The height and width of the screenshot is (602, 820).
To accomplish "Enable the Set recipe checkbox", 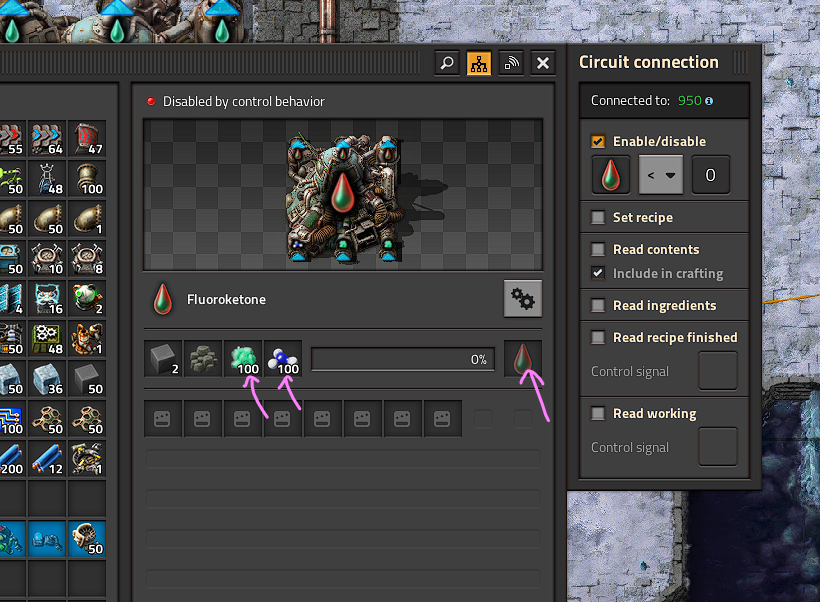I will click(598, 218).
